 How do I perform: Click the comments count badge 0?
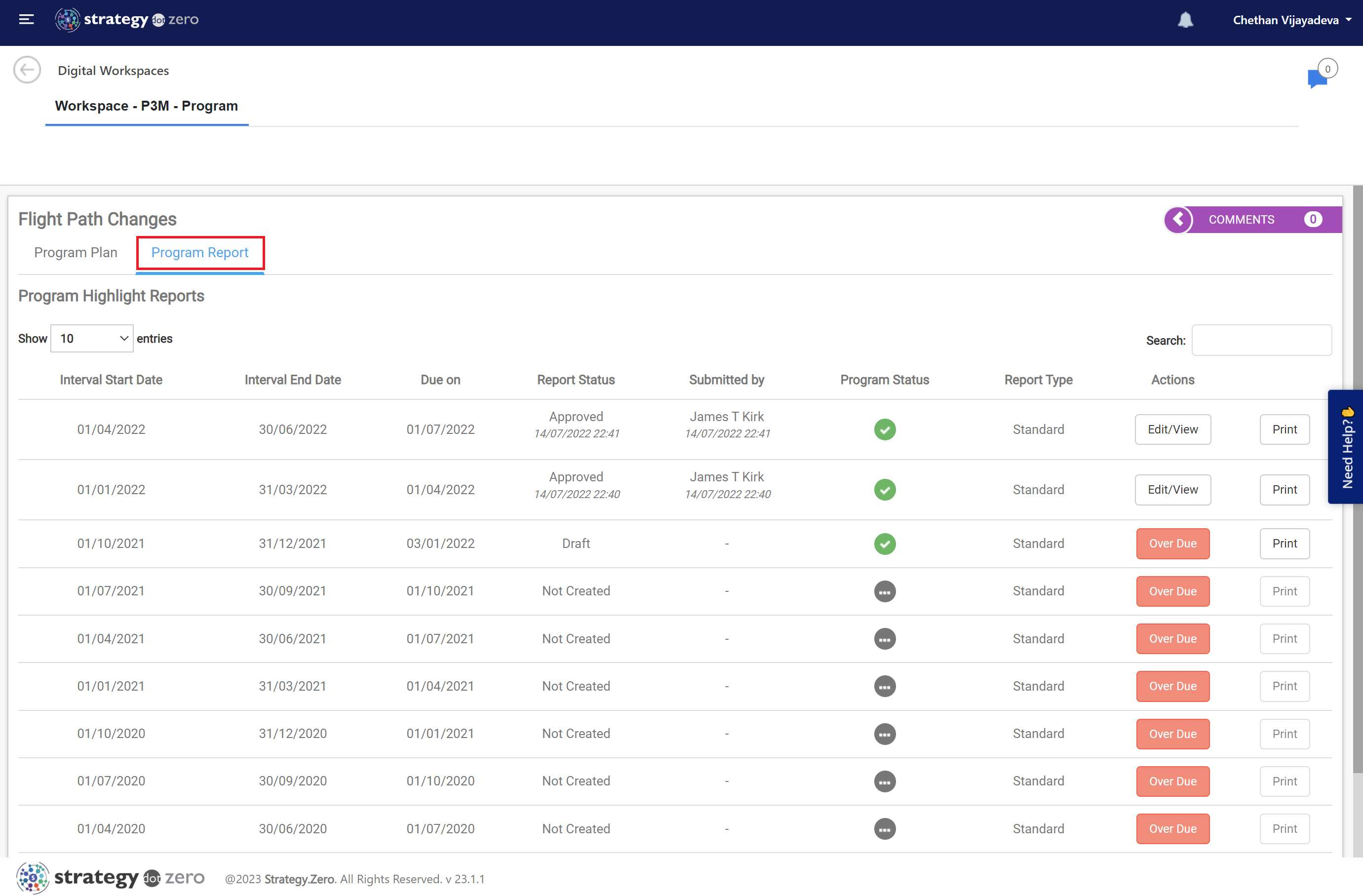tap(1313, 219)
